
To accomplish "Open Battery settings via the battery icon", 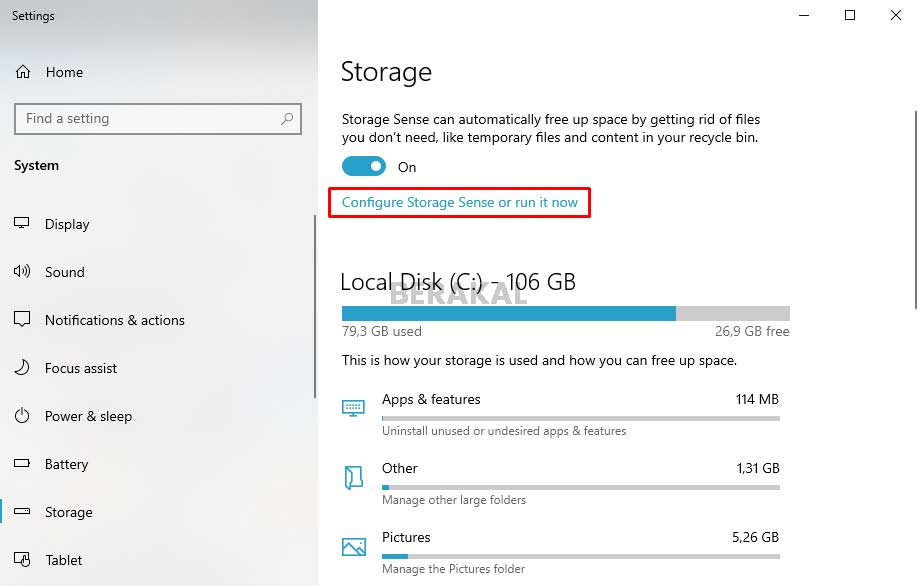I will [21, 464].
